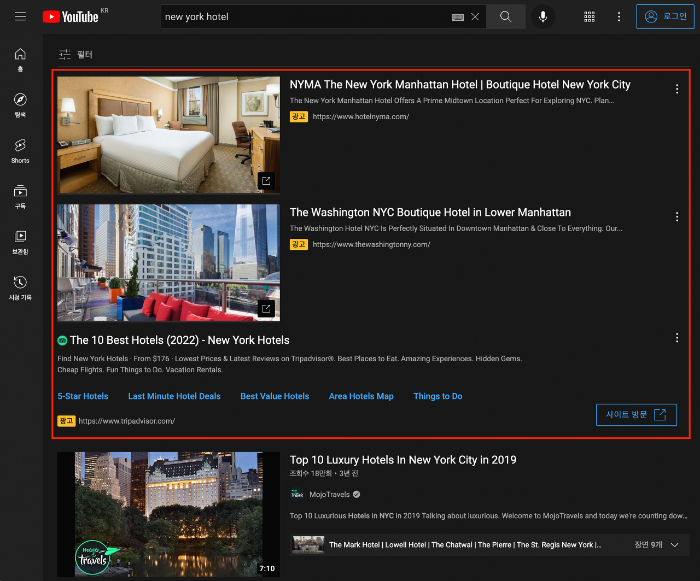Open the on-screen keyboard icon in search box
Viewport: 700px width, 581px height.
pos(458,17)
